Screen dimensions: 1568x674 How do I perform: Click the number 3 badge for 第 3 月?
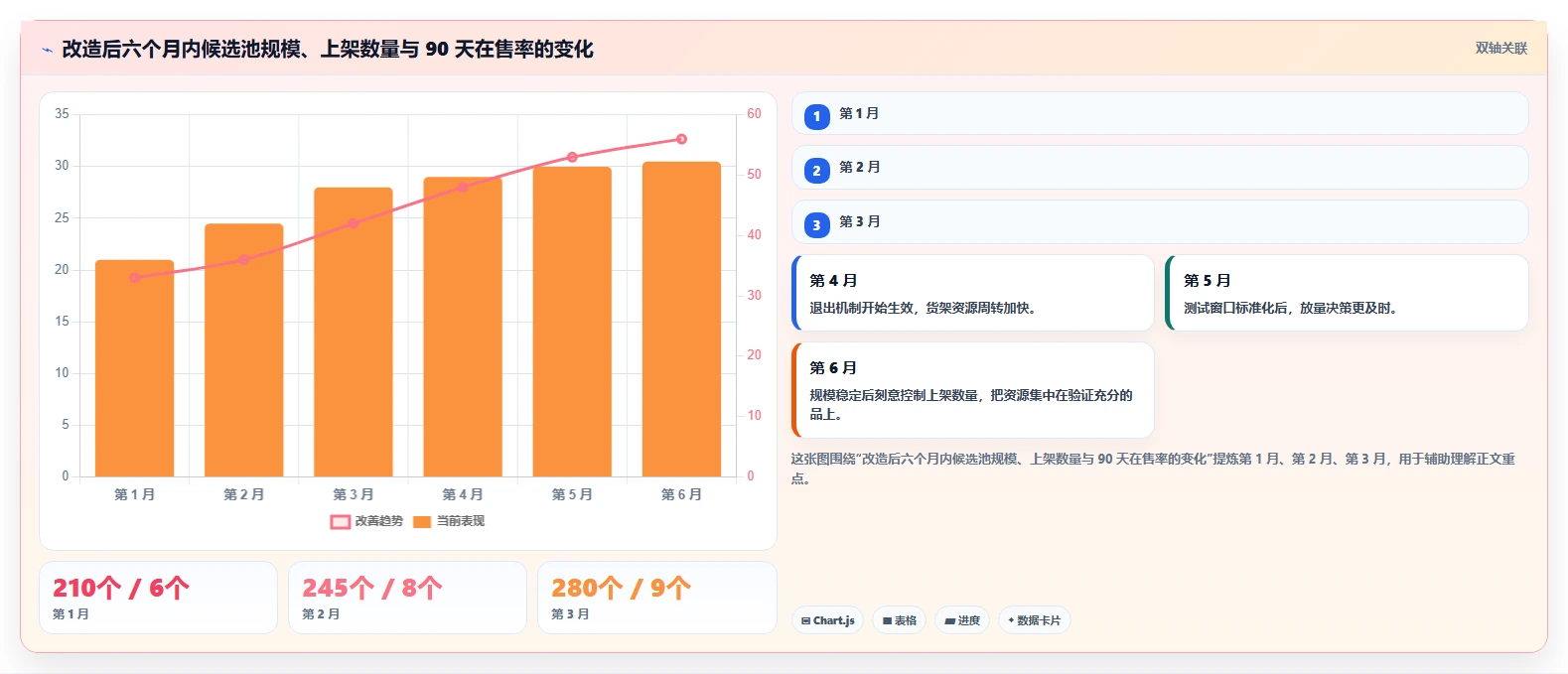[x=816, y=225]
